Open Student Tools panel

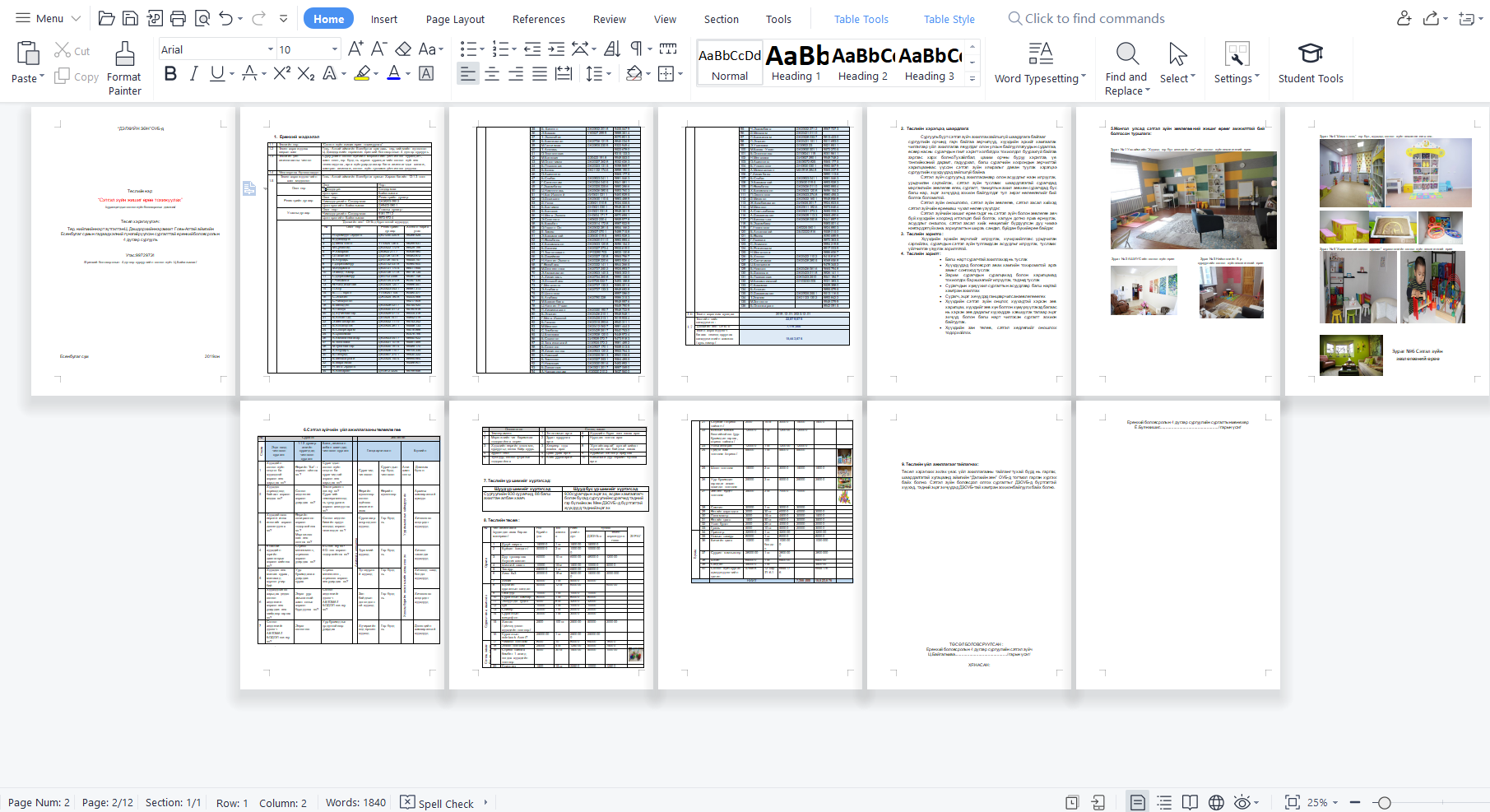pyautogui.click(x=1311, y=66)
